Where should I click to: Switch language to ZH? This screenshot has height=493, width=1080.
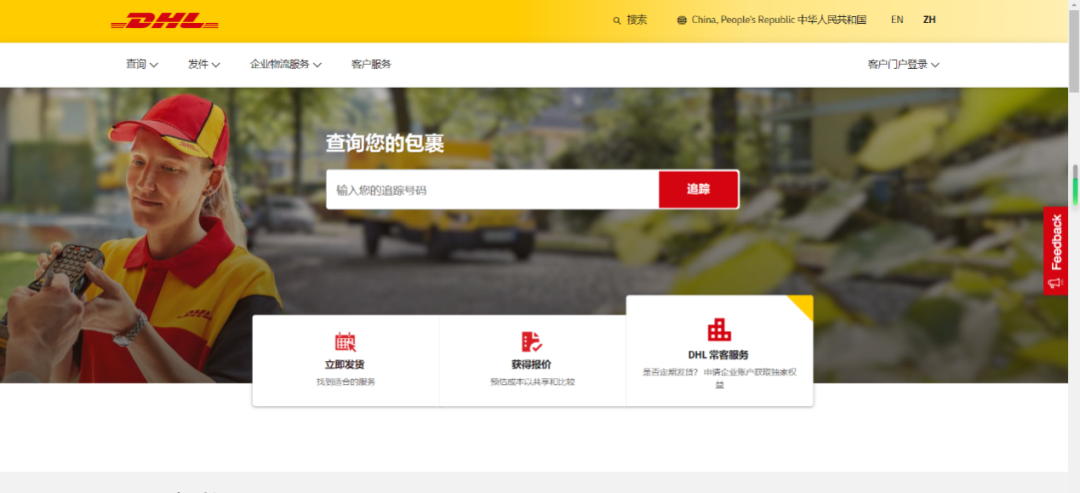(929, 20)
